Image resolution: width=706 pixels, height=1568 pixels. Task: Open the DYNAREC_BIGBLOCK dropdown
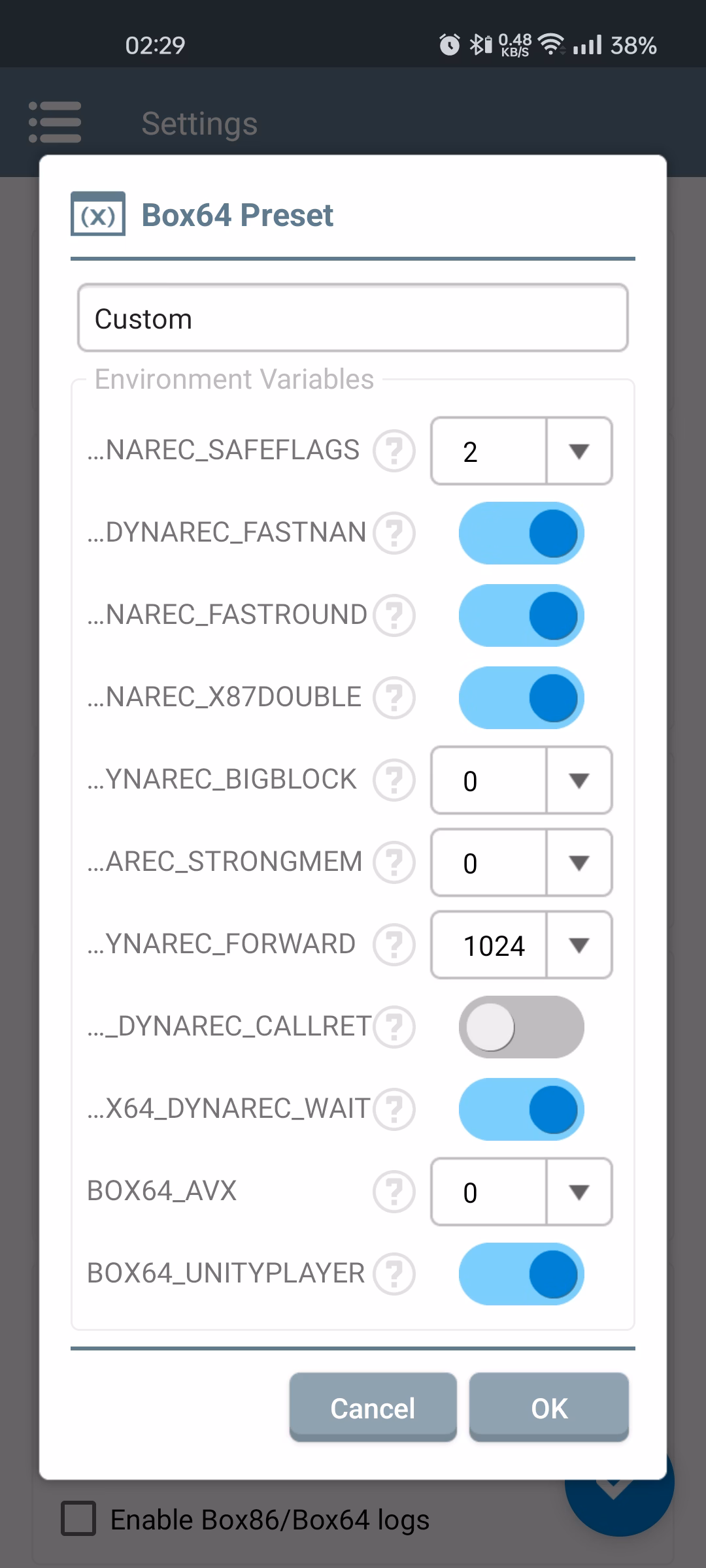[x=521, y=780]
